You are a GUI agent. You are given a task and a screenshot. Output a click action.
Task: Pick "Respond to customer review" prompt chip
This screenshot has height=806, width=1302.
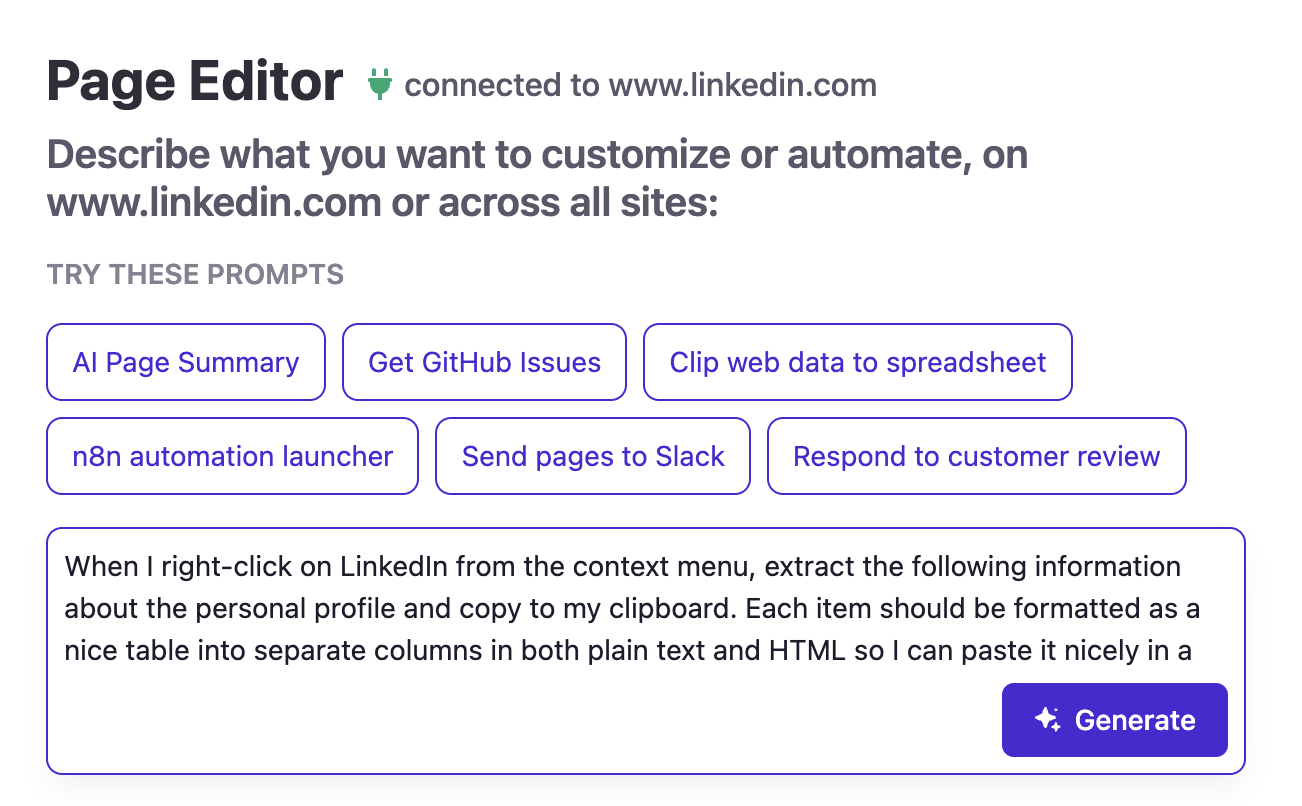(x=976, y=456)
